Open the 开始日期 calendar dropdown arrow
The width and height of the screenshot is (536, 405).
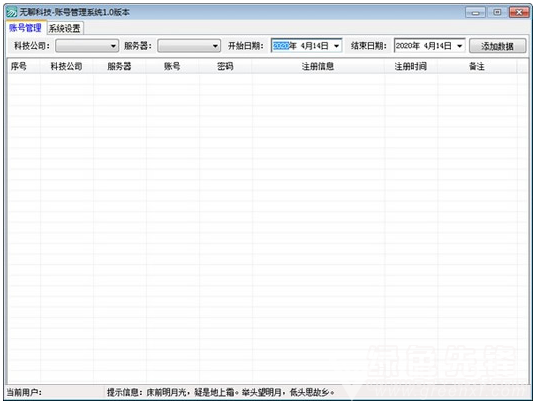point(336,46)
